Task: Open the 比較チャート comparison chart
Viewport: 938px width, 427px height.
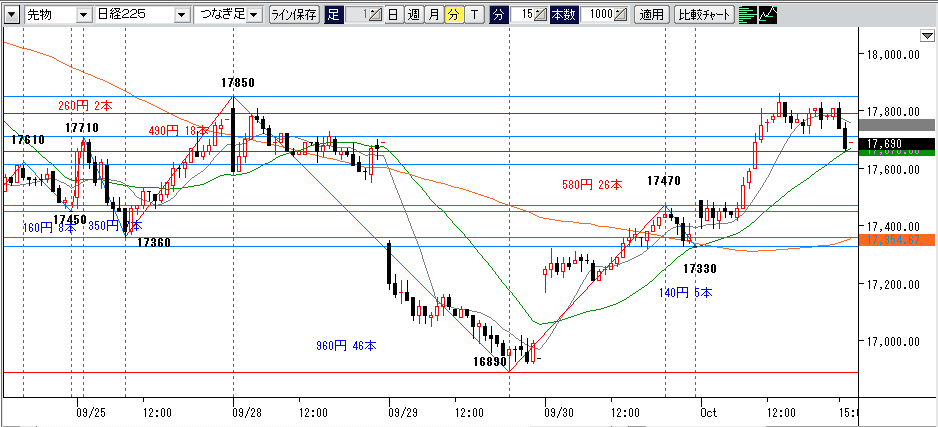Action: (x=705, y=15)
